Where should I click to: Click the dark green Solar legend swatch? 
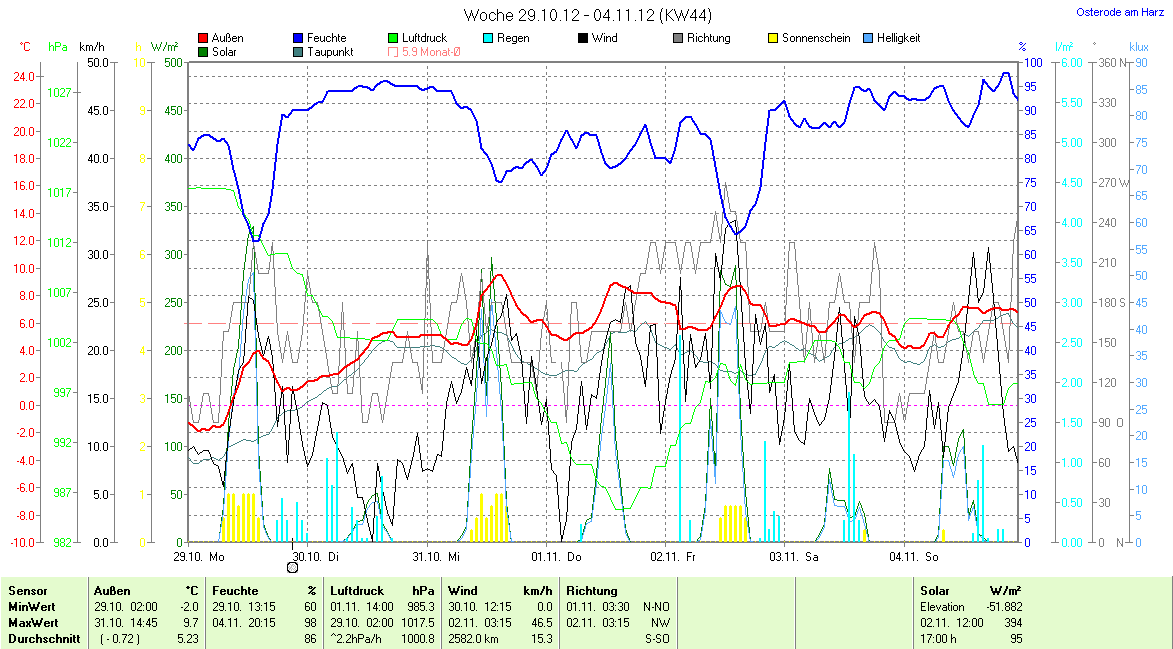(x=204, y=52)
